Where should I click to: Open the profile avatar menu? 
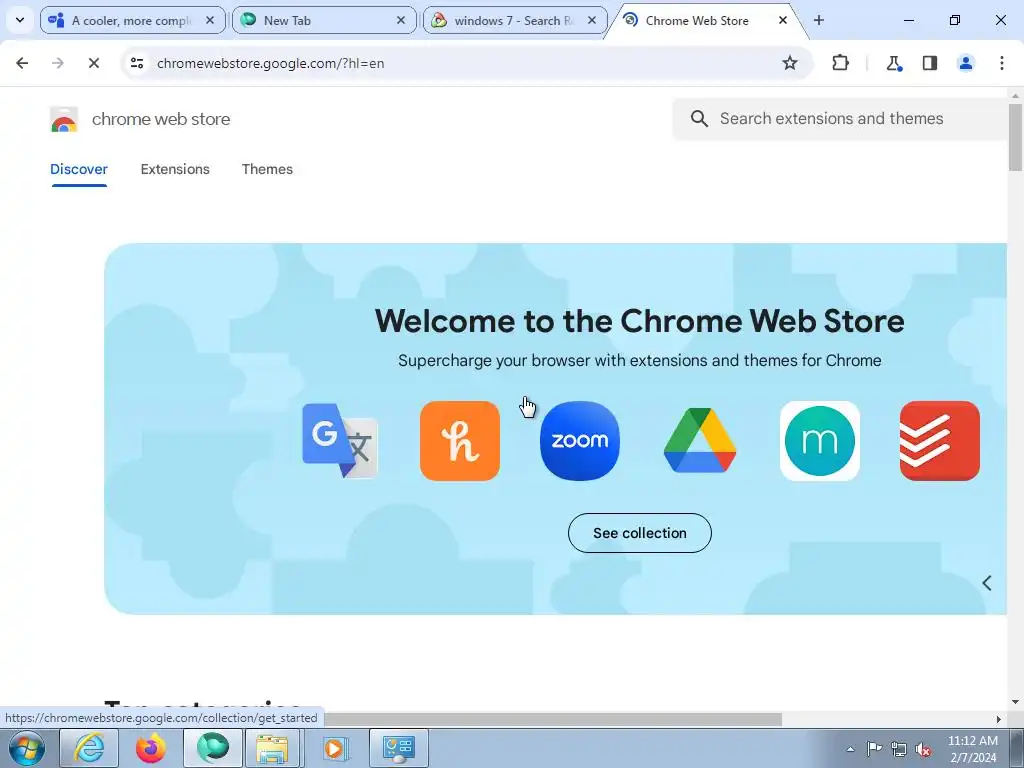click(965, 63)
